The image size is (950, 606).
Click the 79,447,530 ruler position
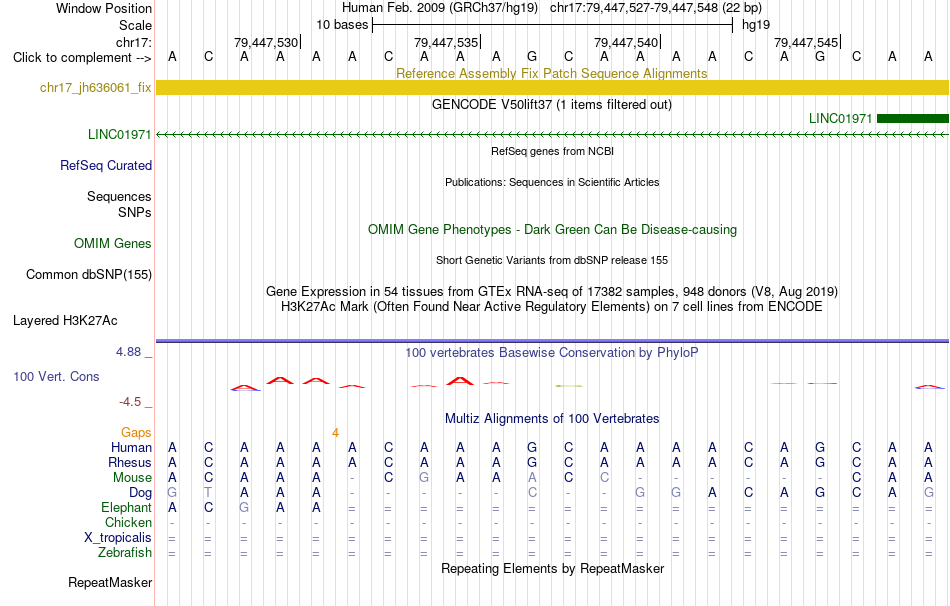(266, 42)
